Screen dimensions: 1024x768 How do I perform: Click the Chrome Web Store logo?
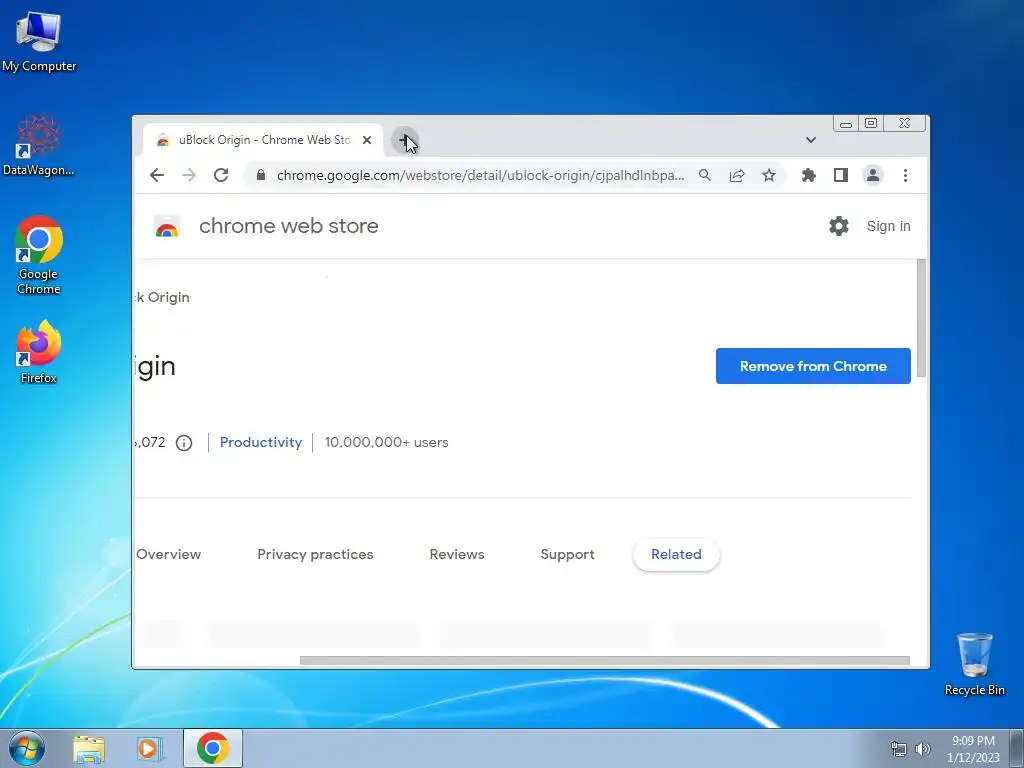click(x=167, y=227)
